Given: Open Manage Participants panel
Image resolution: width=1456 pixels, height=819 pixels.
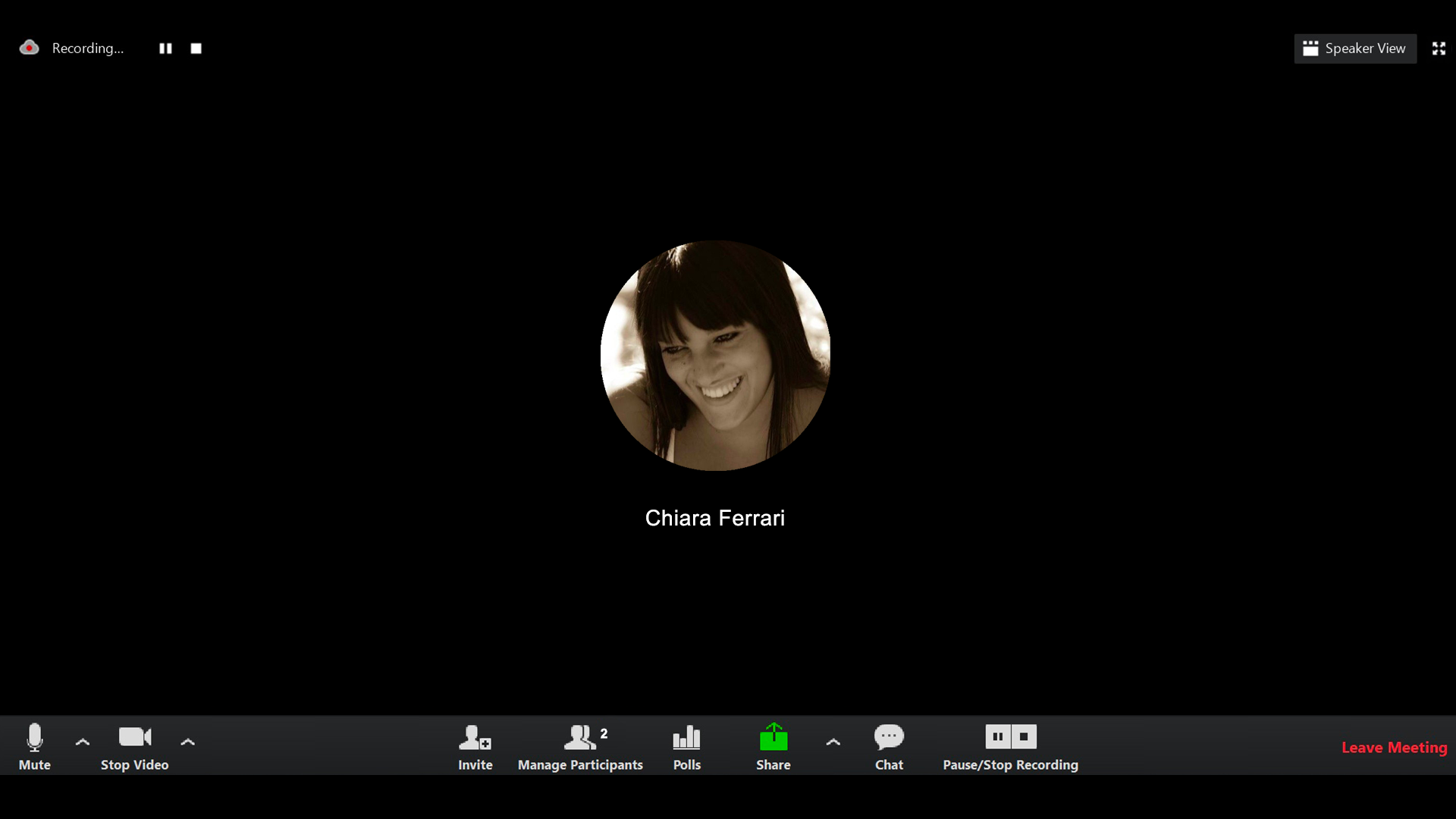Looking at the screenshot, I should pos(580,737).
